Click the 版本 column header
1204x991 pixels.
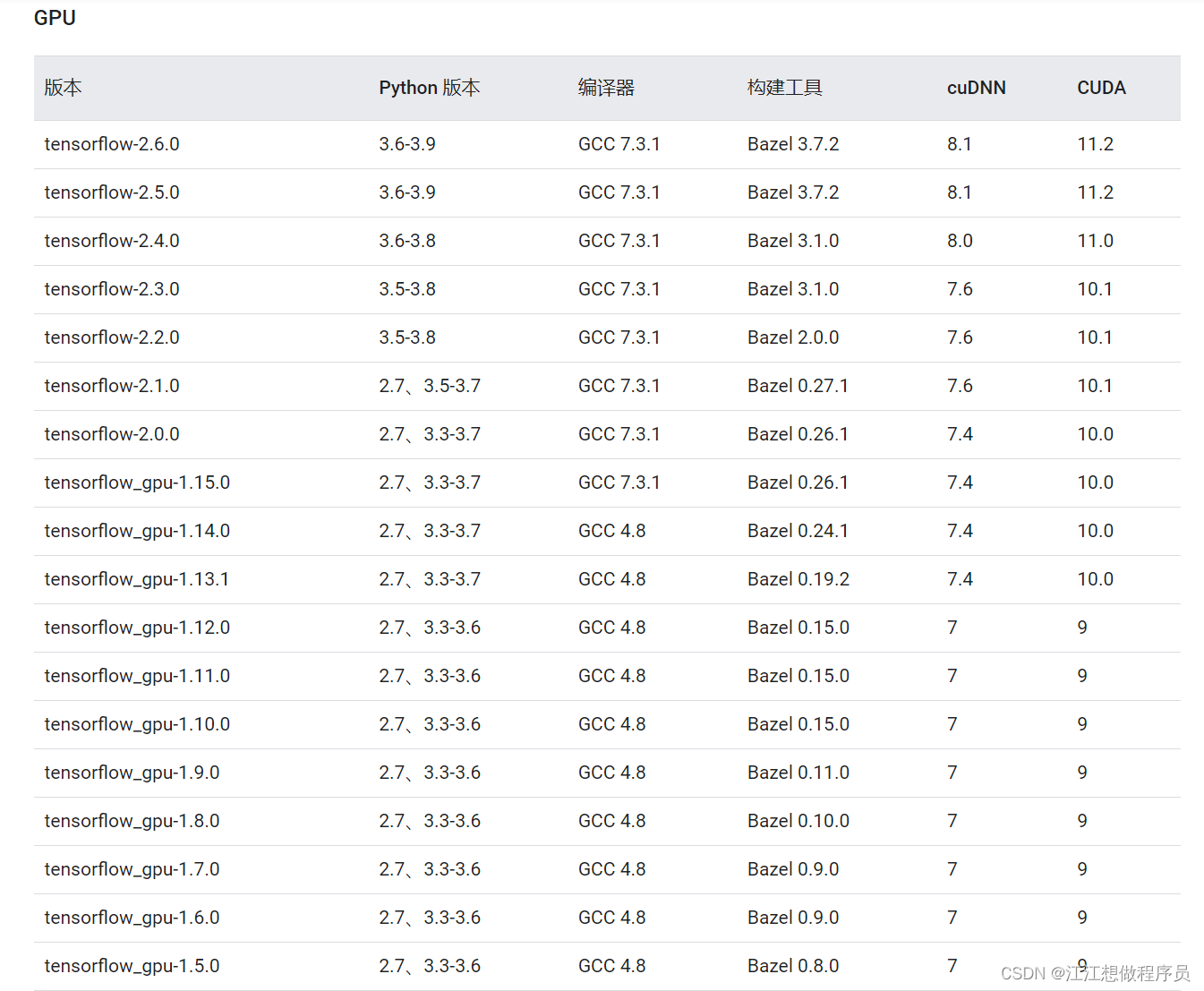pos(63,88)
